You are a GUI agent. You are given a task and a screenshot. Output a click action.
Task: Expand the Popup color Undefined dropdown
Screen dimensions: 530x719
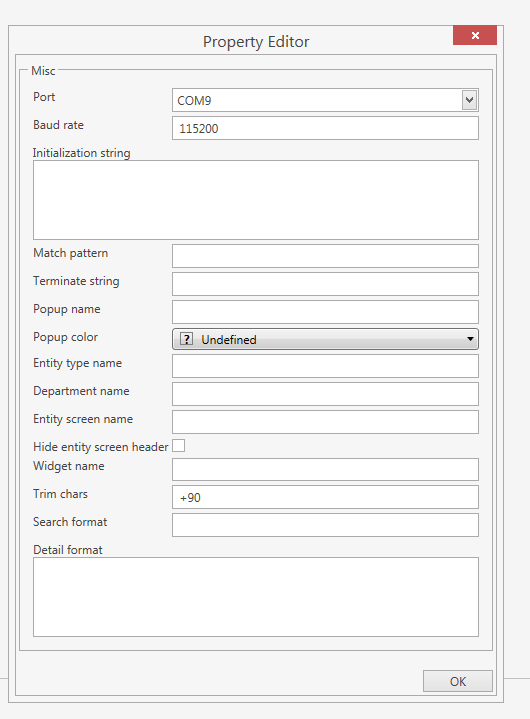tap(326, 339)
